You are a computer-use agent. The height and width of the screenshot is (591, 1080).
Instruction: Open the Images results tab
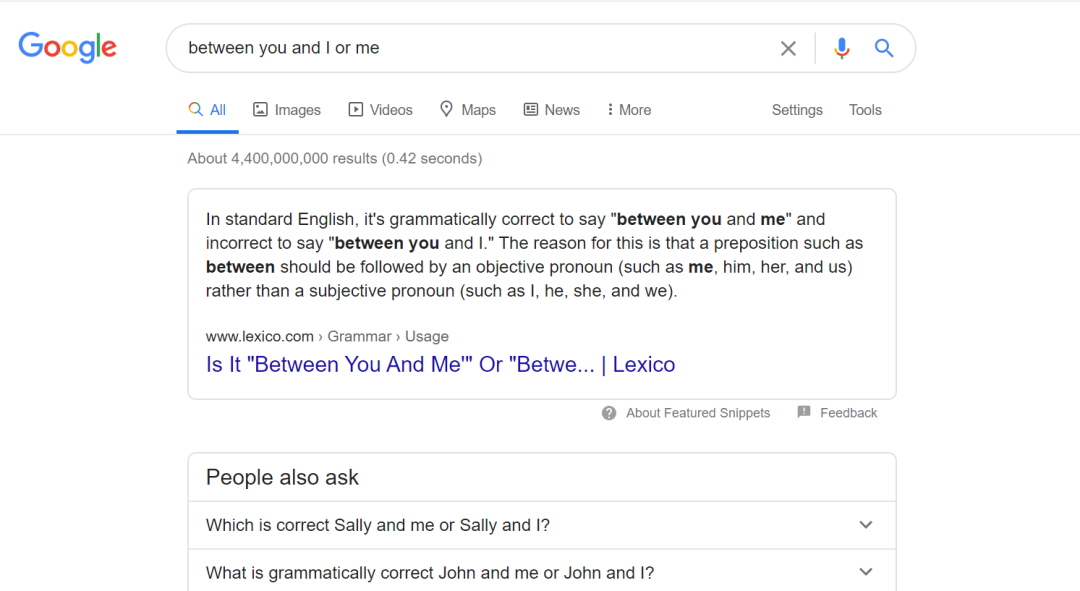click(x=287, y=110)
